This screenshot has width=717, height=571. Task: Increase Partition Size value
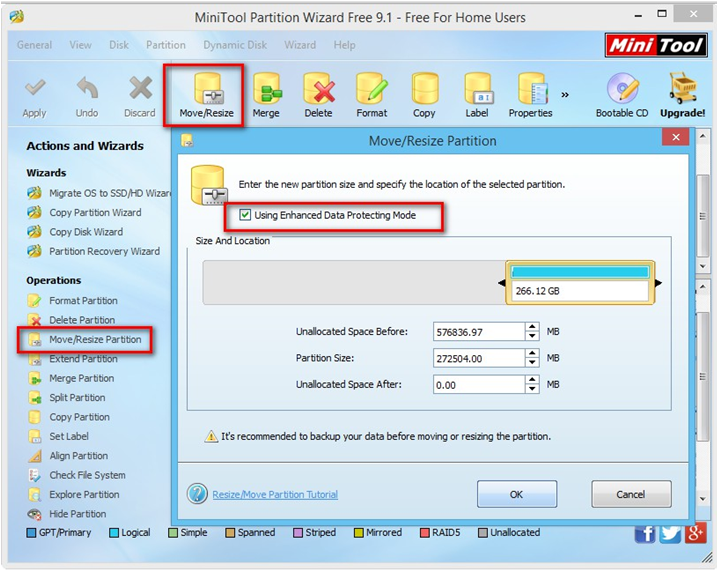[x=532, y=354]
